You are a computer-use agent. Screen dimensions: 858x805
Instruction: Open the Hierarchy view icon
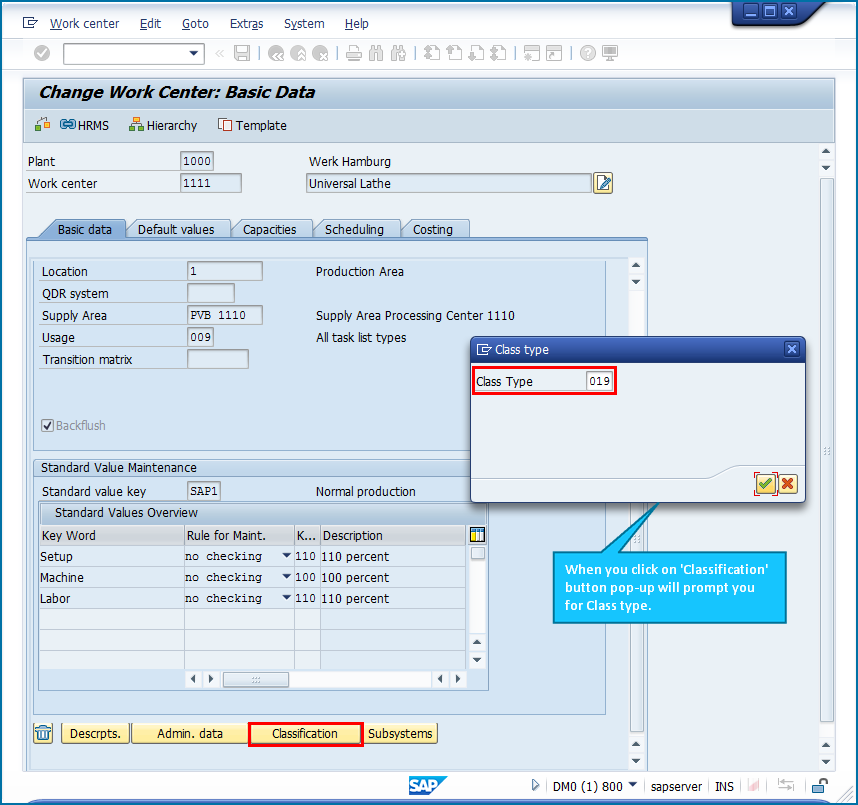[x=162, y=125]
